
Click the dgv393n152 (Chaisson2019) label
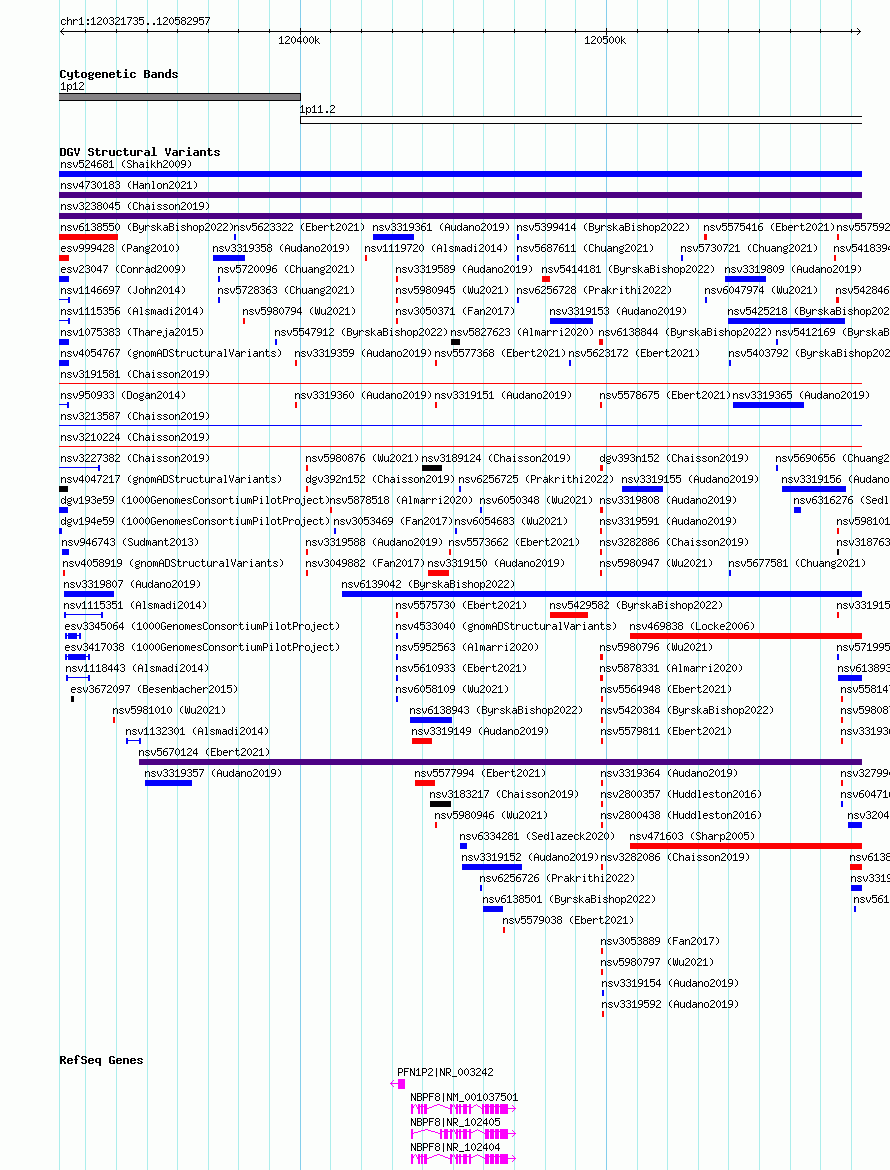click(x=674, y=458)
